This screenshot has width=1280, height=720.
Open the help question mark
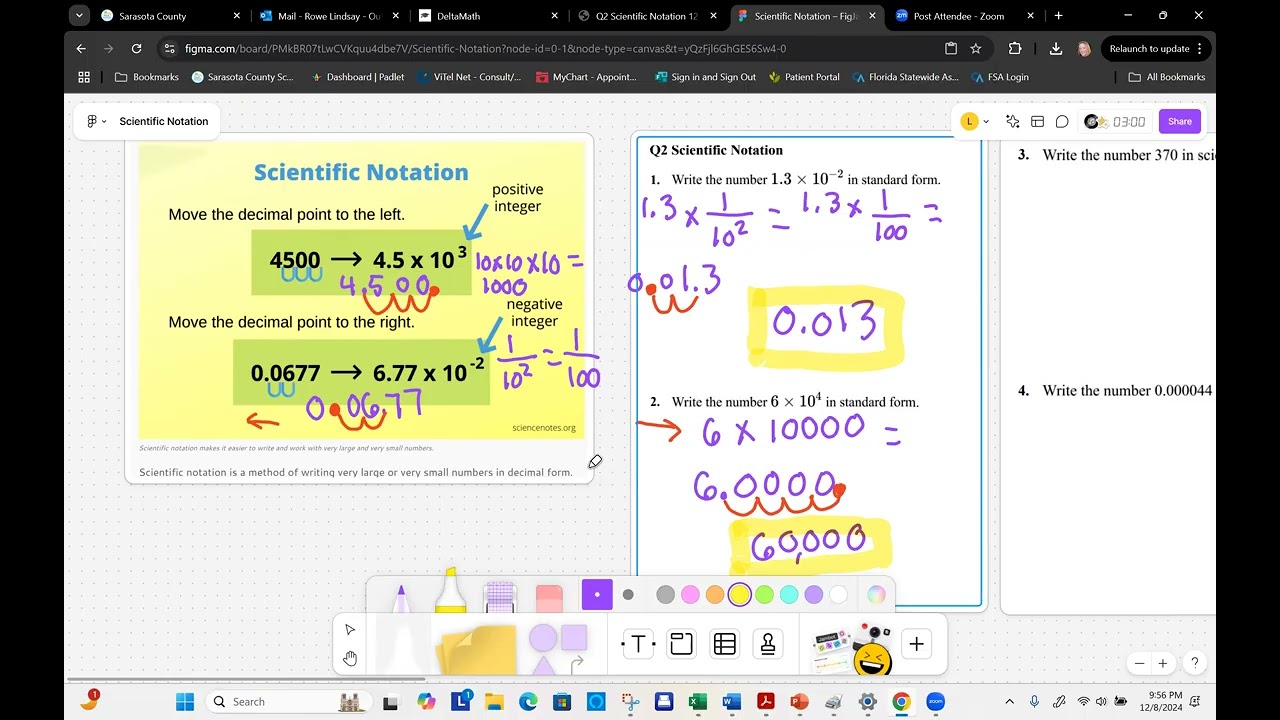(1194, 663)
